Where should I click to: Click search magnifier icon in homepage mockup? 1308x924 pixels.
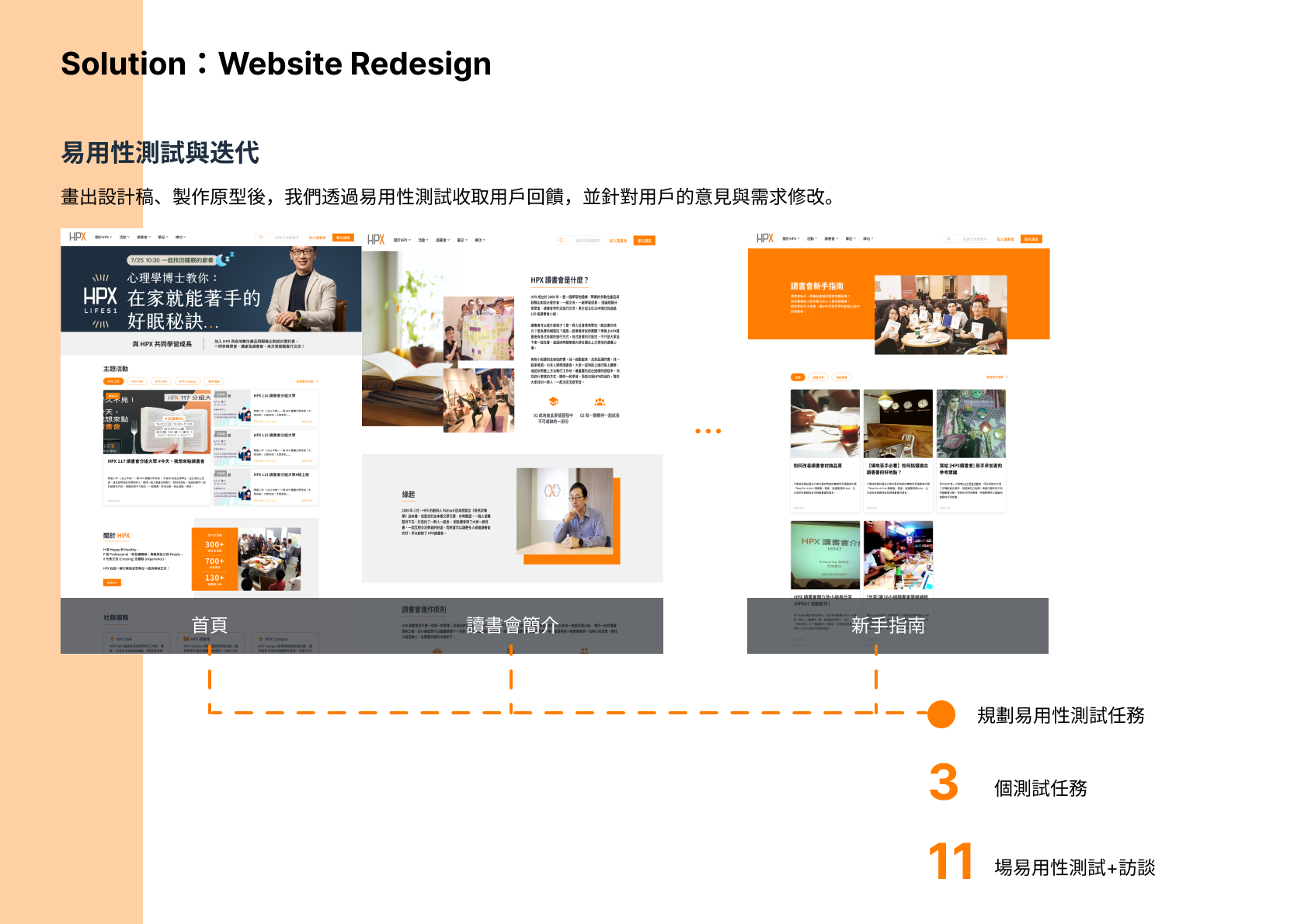click(x=261, y=238)
